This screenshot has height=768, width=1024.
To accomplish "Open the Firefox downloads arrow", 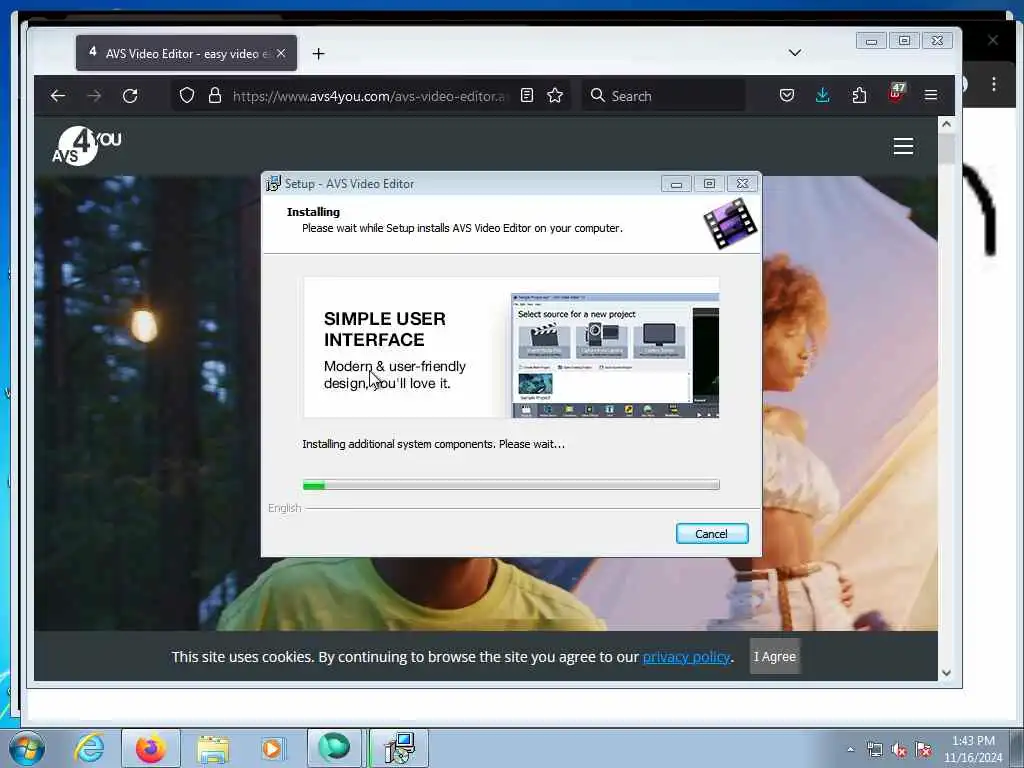I will pos(823,95).
